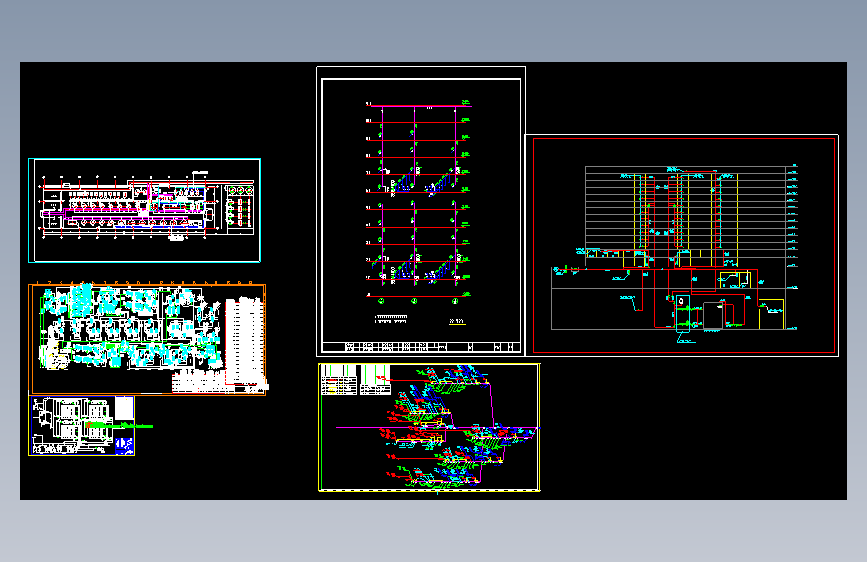Select the small blue-background plan sheet
Screen dimensions: 867x562
(x=82, y=425)
